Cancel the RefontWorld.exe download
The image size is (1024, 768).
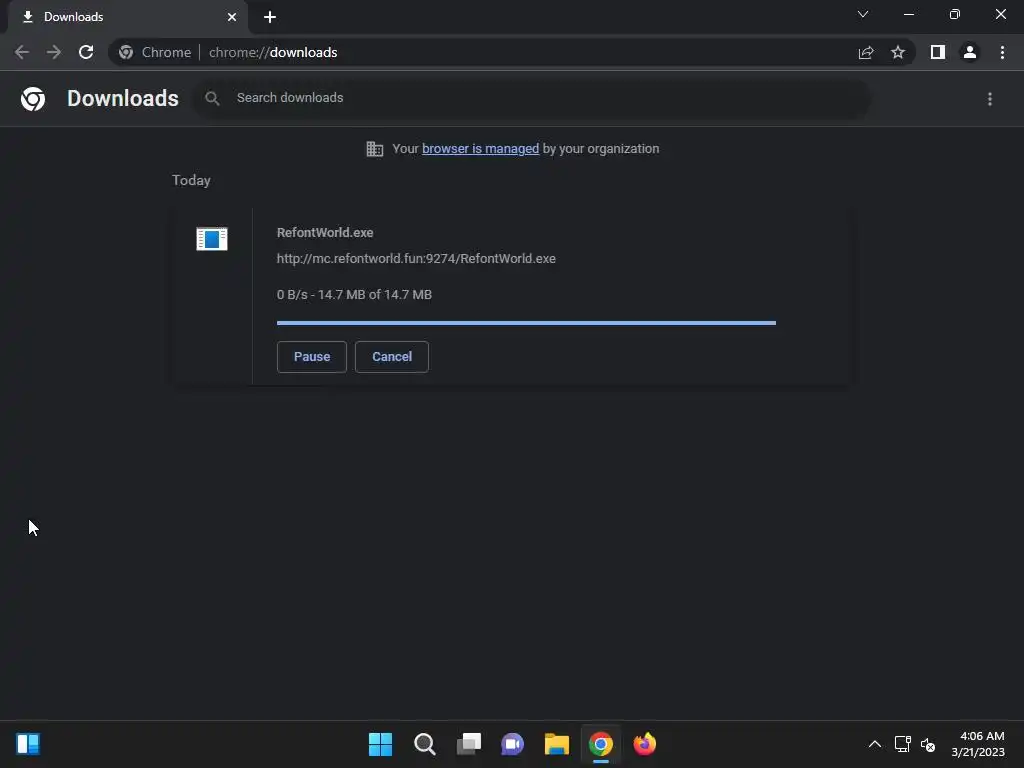point(392,357)
